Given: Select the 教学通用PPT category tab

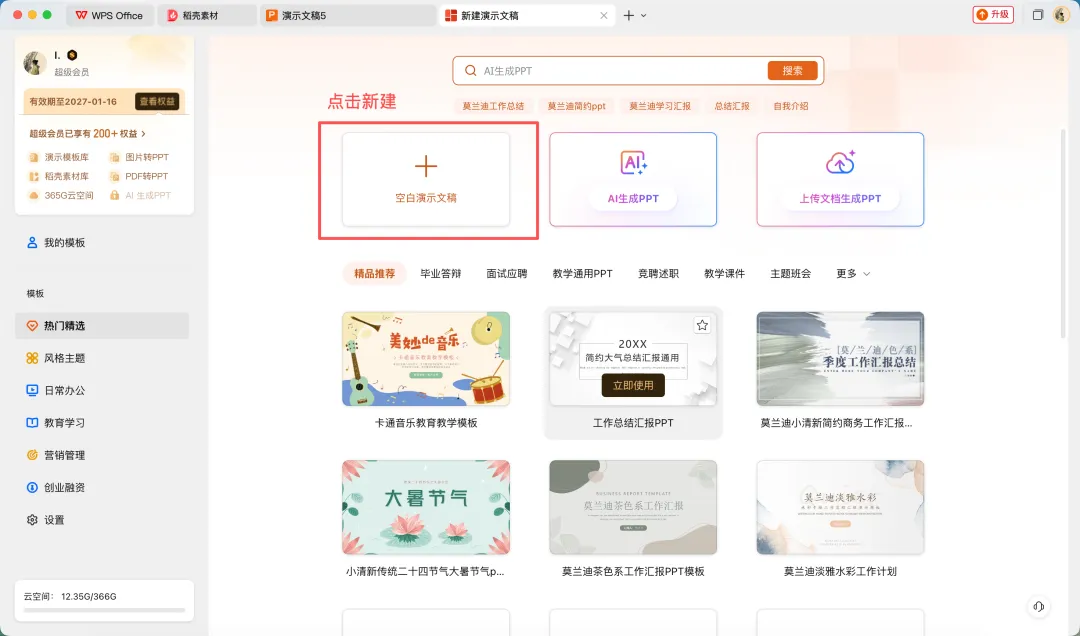Looking at the screenshot, I should point(583,274).
